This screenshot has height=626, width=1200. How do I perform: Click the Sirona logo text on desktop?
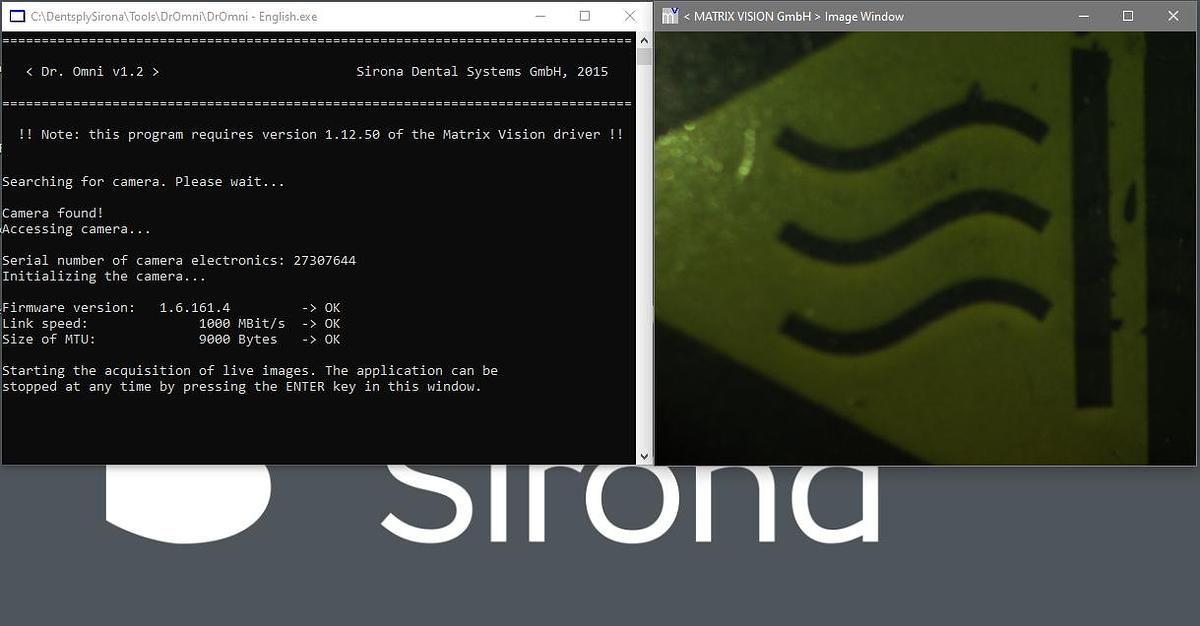tap(630, 505)
